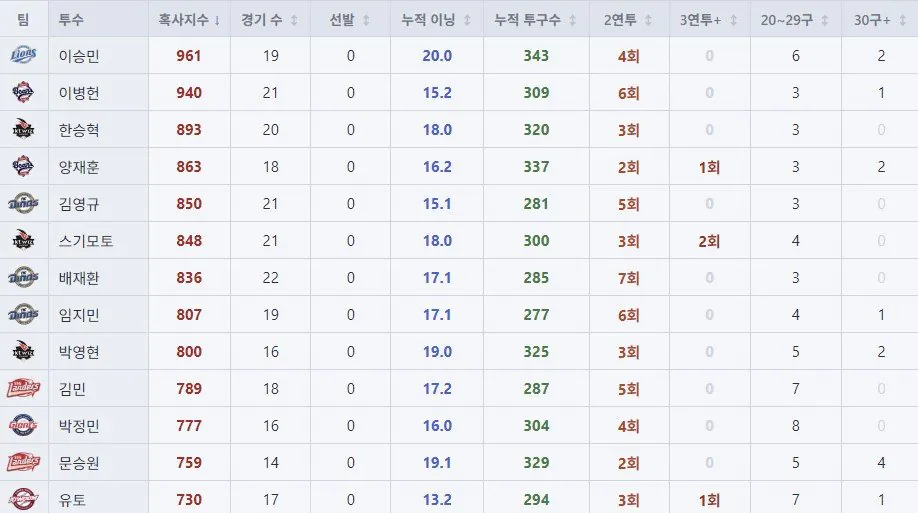Select pitcher name 문승원
This screenshot has width=918, height=513.
79,463
